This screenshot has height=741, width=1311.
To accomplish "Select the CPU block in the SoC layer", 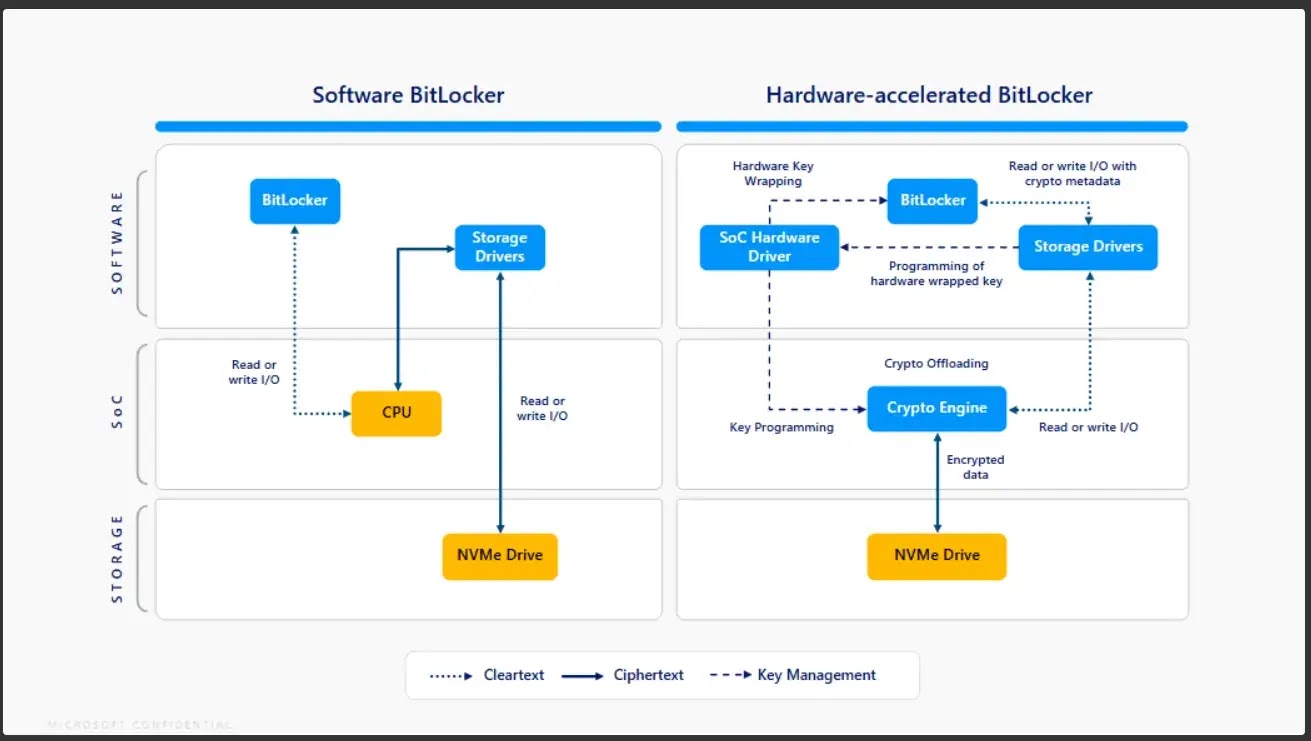I will pyautogui.click(x=396, y=413).
